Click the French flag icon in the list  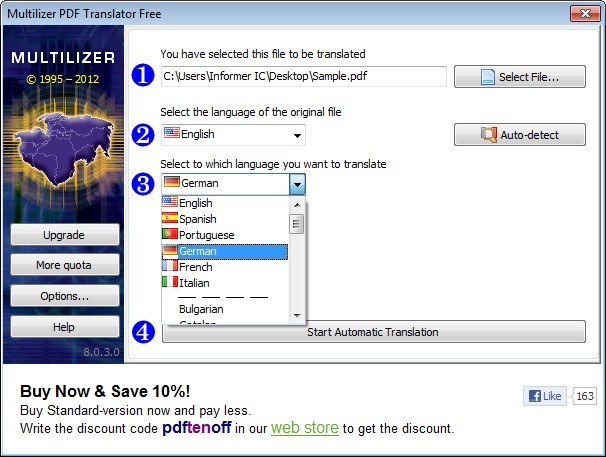click(170, 266)
